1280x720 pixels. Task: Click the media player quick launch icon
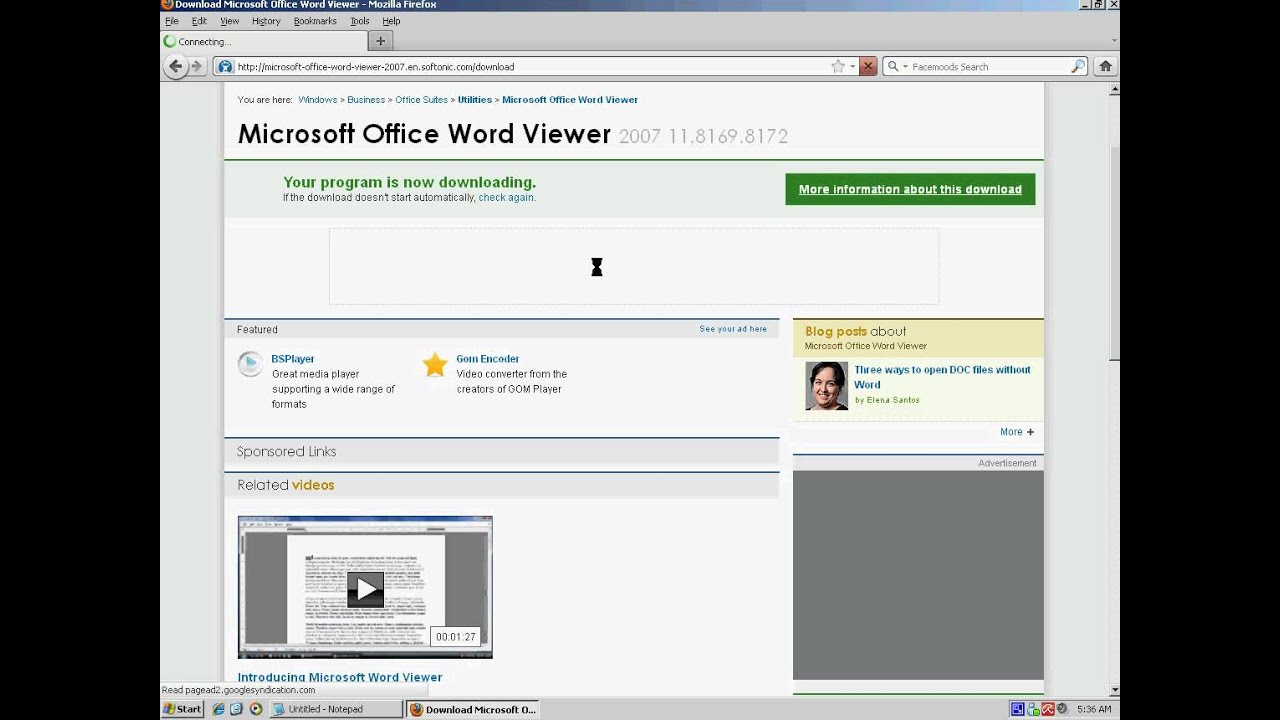tap(256, 709)
